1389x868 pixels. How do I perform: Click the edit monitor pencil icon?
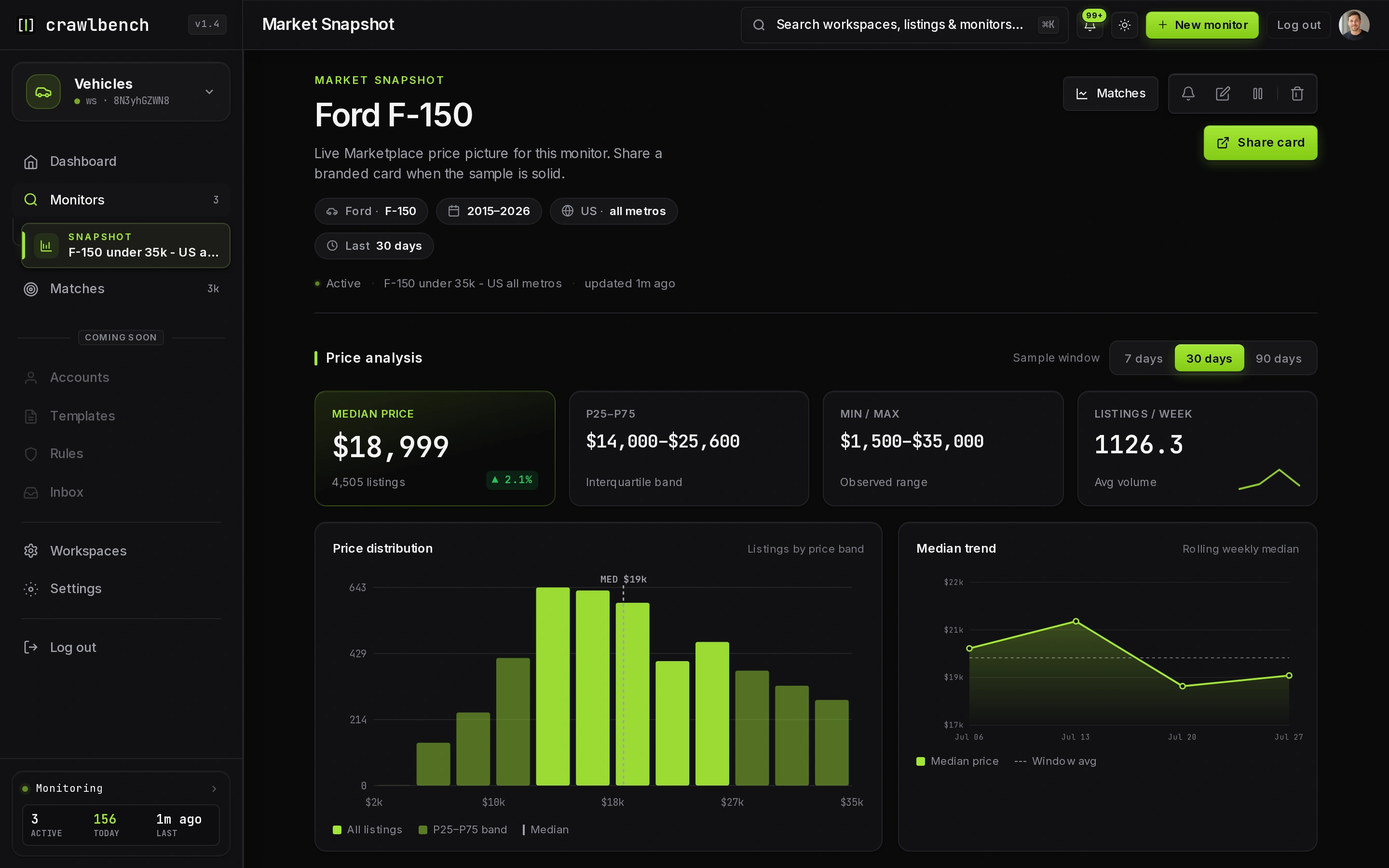tap(1223, 94)
